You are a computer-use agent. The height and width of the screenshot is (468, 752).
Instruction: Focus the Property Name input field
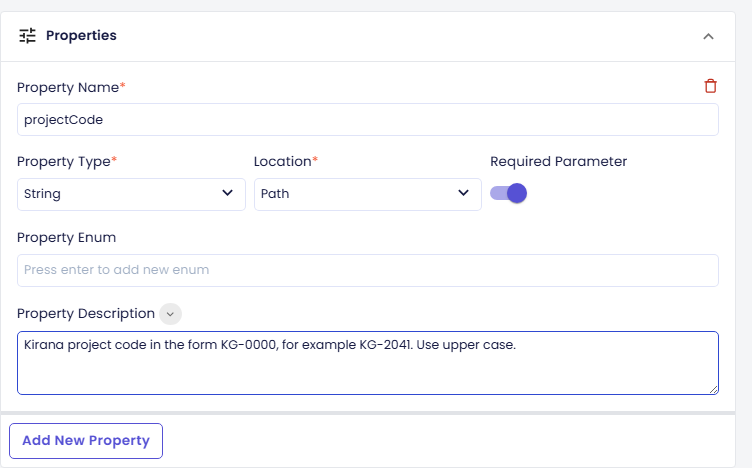click(368, 119)
